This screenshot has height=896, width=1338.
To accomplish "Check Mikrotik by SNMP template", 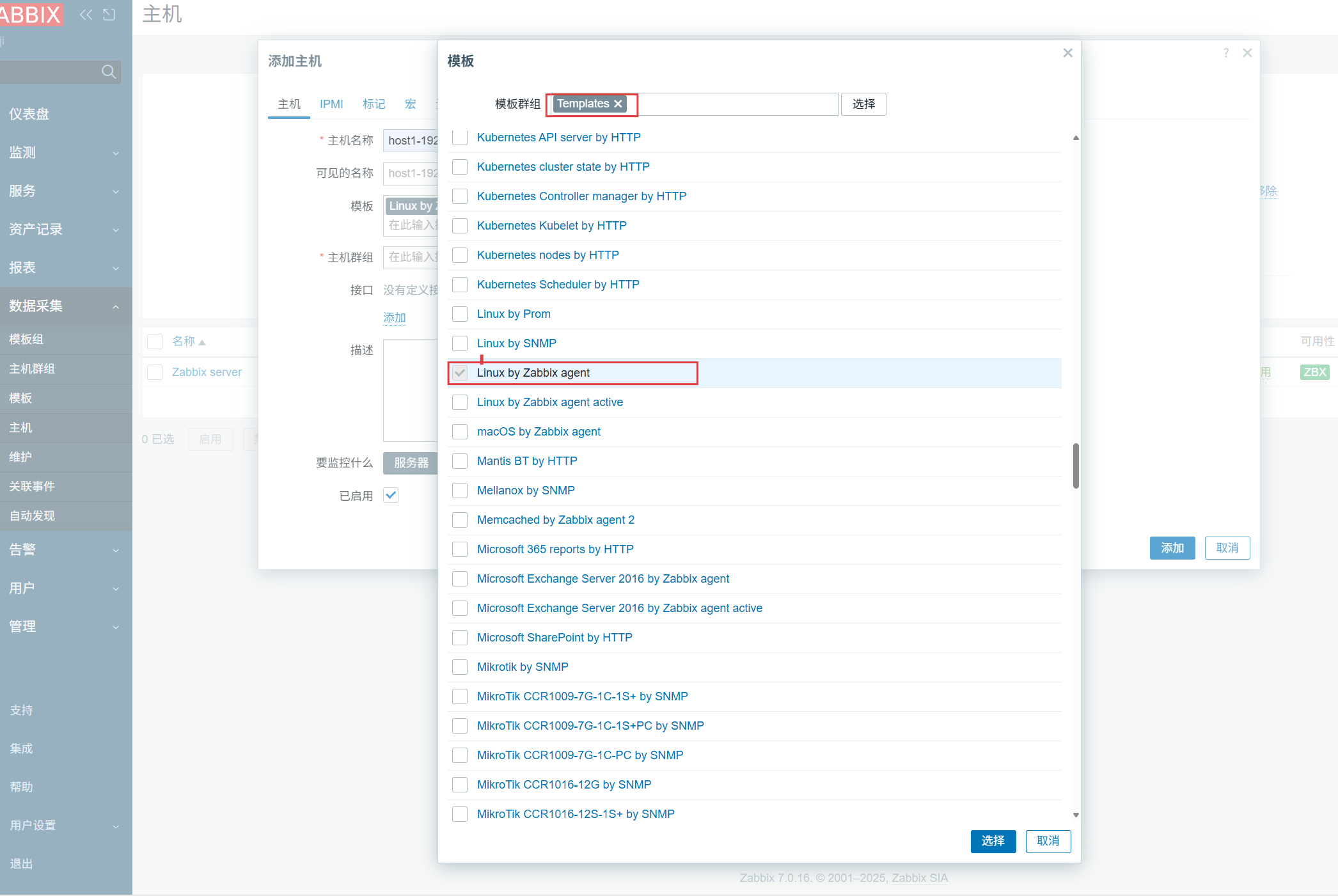I will (x=460, y=667).
